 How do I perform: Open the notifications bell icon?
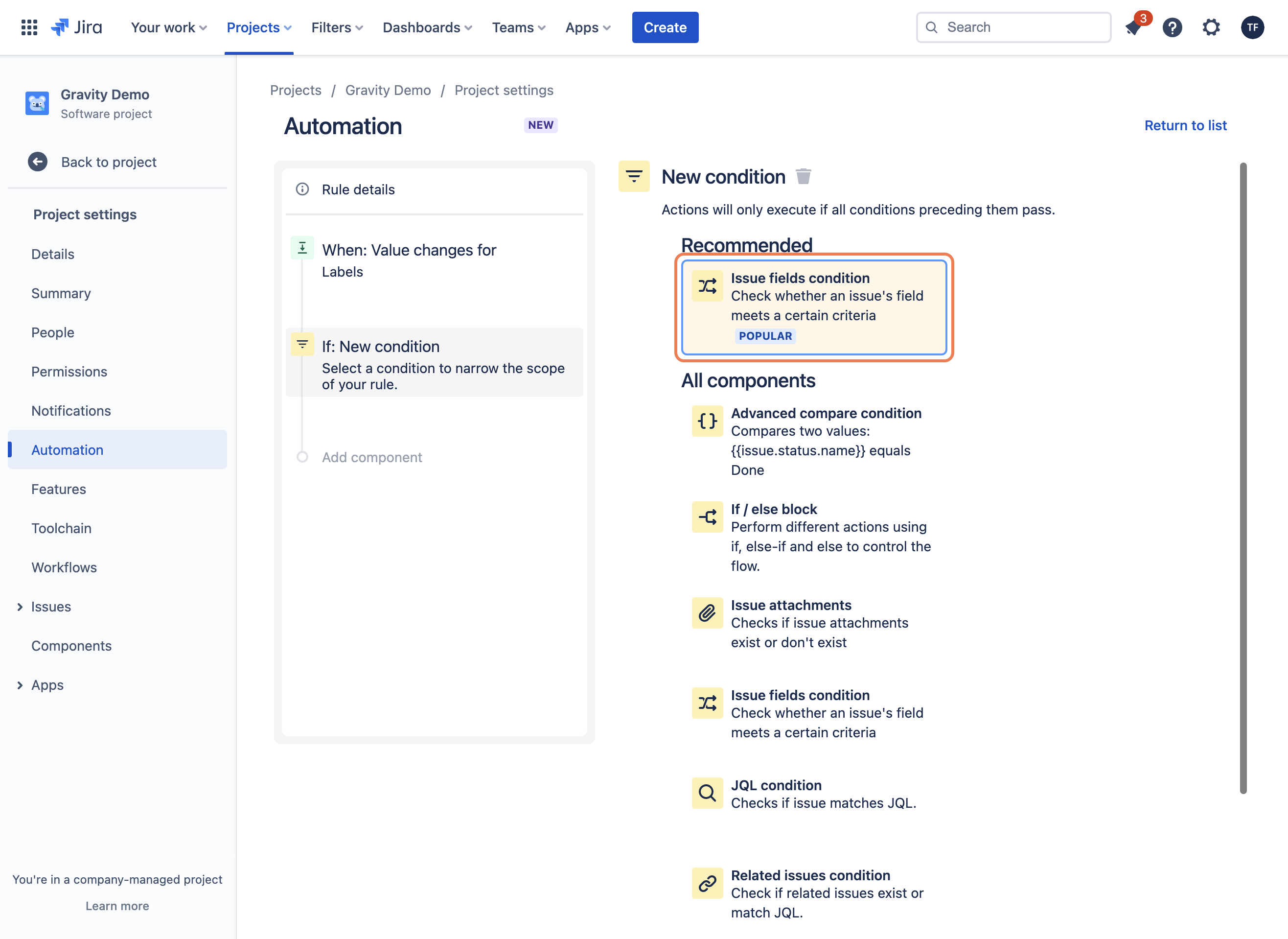[1133, 27]
